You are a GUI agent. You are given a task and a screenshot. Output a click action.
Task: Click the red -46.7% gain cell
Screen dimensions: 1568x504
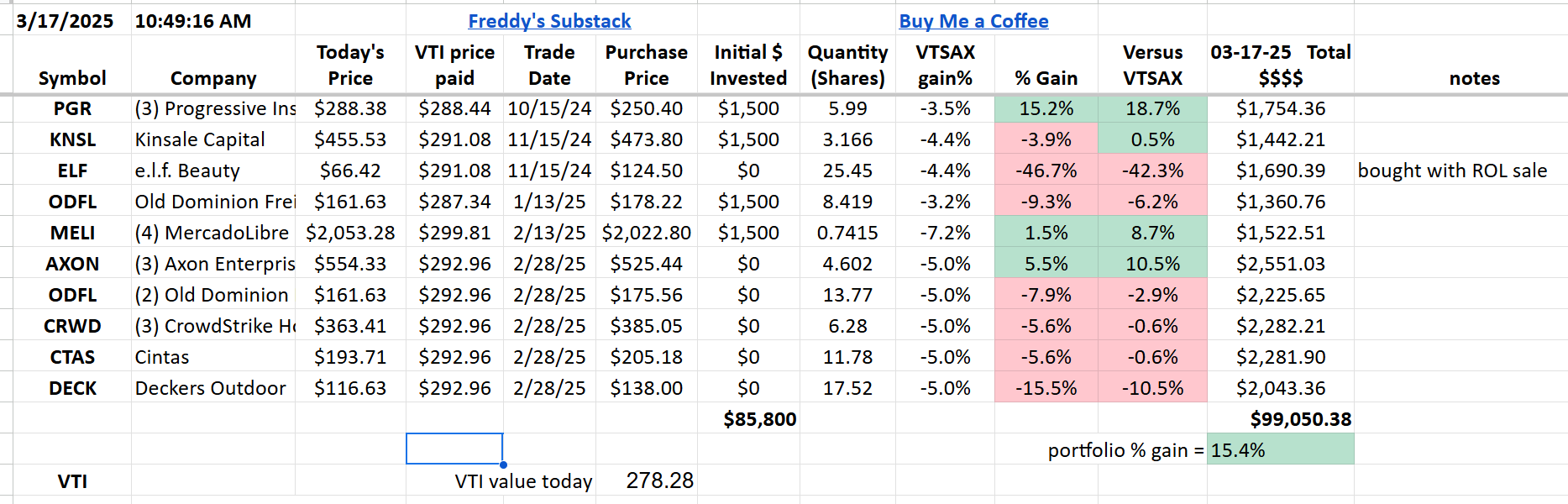(x=1046, y=171)
